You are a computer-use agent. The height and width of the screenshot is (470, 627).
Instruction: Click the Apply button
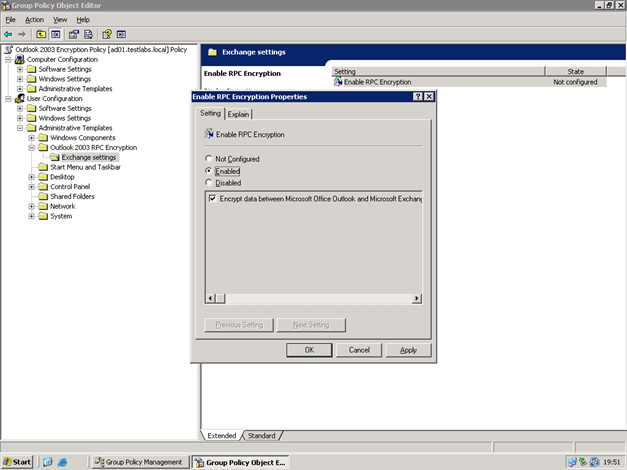408,350
